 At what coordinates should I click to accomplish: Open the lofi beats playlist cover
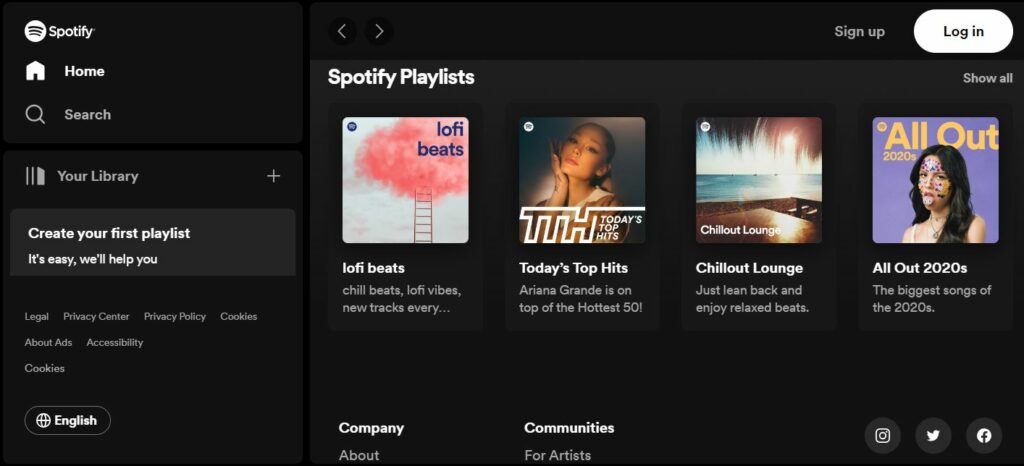pos(405,180)
